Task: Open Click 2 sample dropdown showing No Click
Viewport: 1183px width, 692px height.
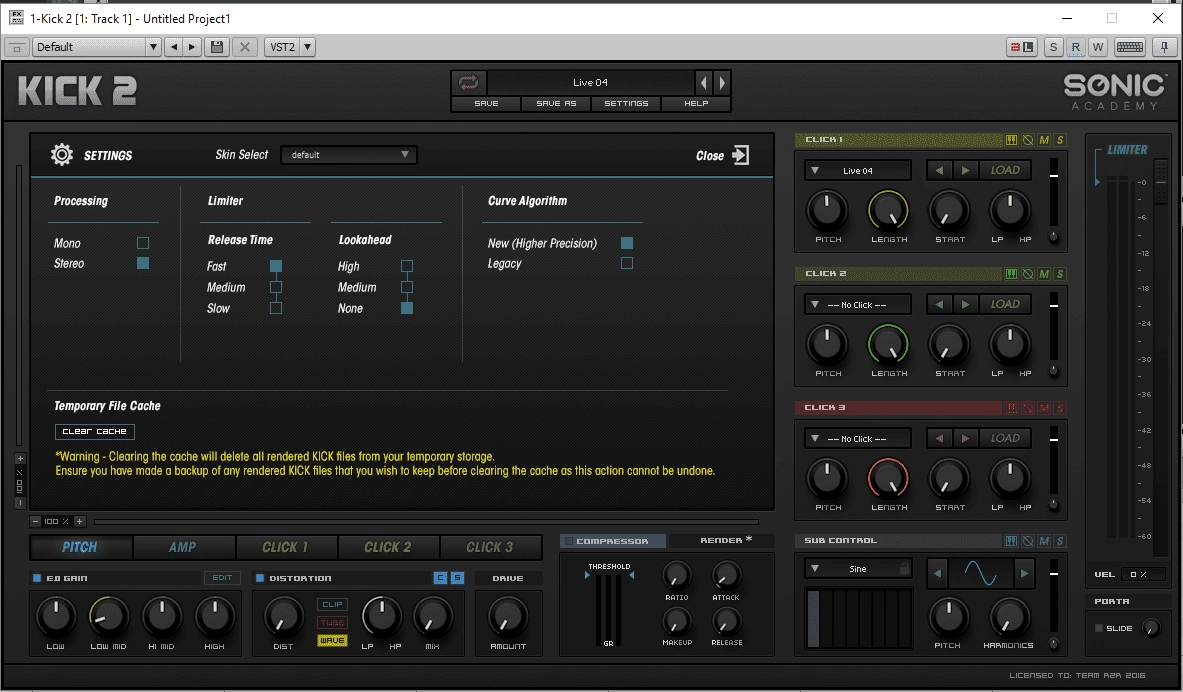Action: [858, 305]
